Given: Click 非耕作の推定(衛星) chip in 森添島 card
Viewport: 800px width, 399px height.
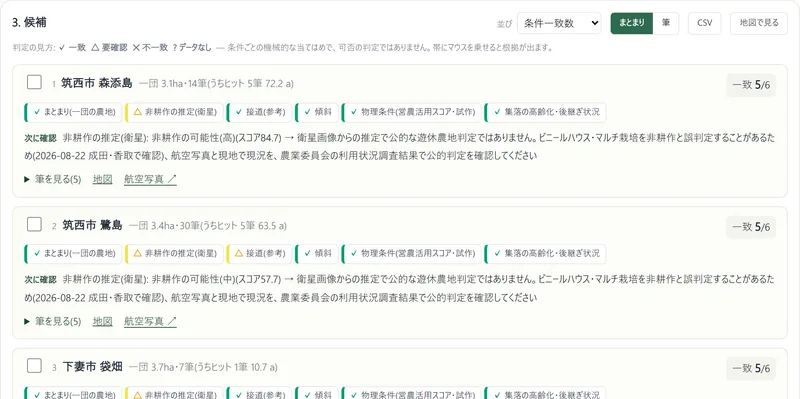Looking at the screenshot, I should pyautogui.click(x=174, y=112).
